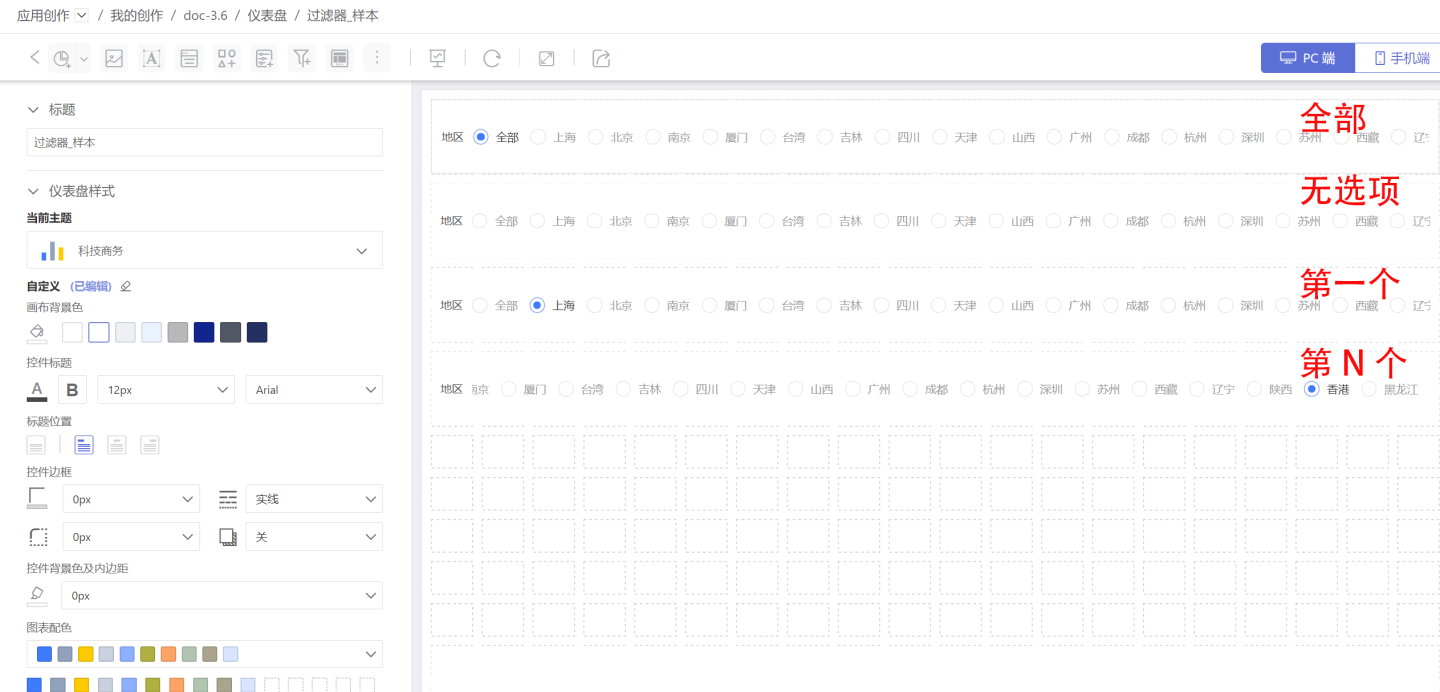The image size is (1440, 692).
Task: Open the three-dot more options menu
Action: point(376,58)
